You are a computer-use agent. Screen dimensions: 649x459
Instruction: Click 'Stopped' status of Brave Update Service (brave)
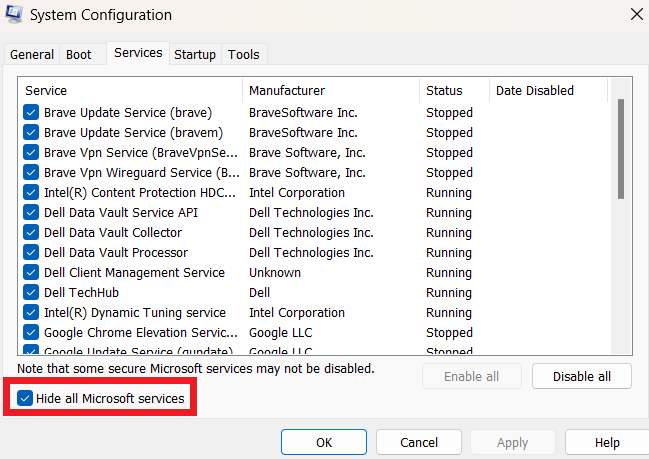(x=449, y=113)
